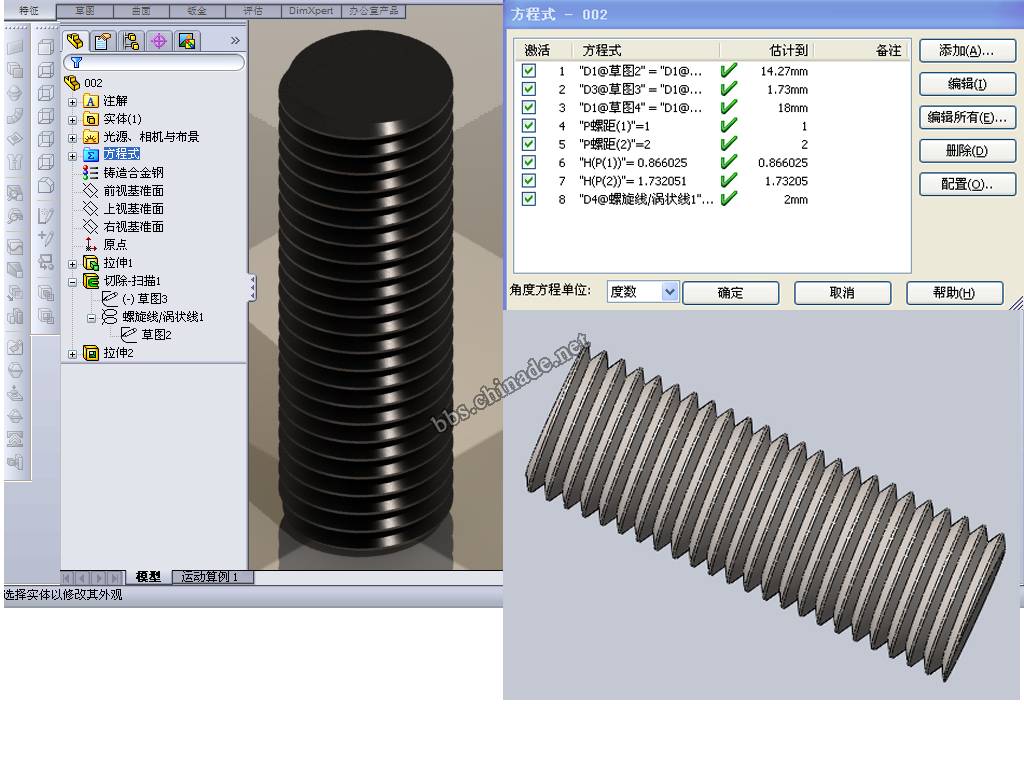
Task: Click the 铸造合金钢 material icon
Action: click(x=91, y=172)
